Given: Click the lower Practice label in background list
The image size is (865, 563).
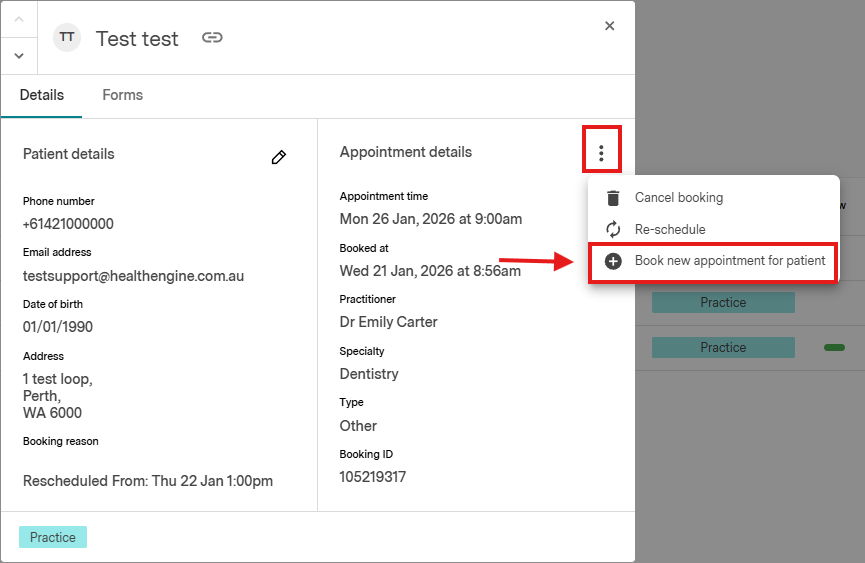Looking at the screenshot, I should click(723, 347).
